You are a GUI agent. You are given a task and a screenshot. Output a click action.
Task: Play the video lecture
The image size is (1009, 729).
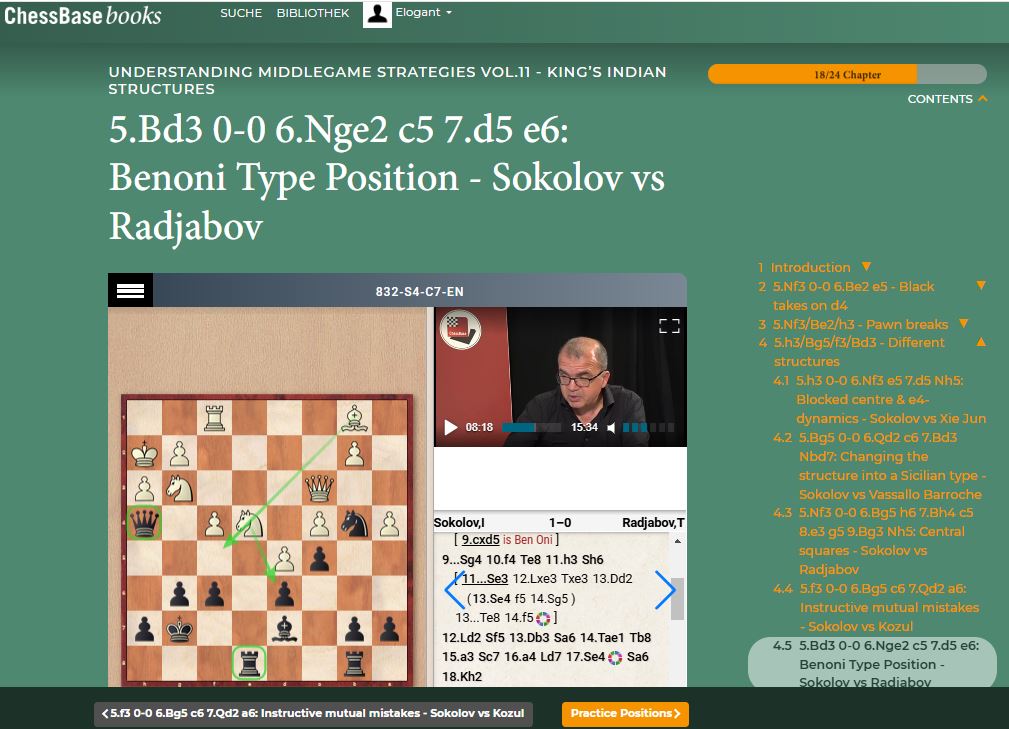[450, 428]
